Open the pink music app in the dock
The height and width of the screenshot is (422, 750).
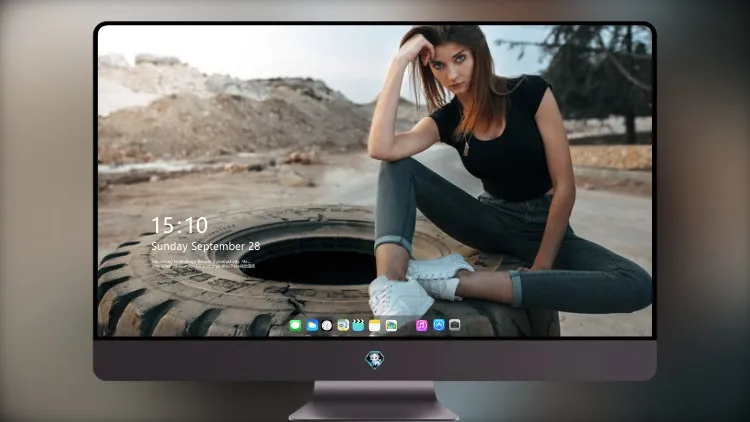coord(421,326)
